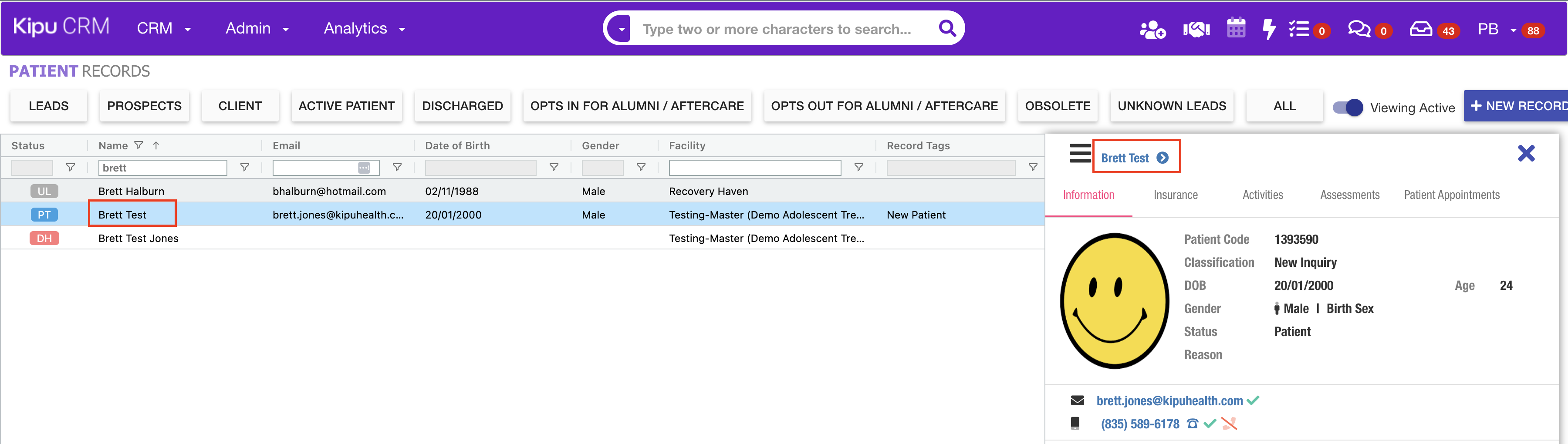
Task: Close the Brett Test details panel
Action: coord(1525,153)
